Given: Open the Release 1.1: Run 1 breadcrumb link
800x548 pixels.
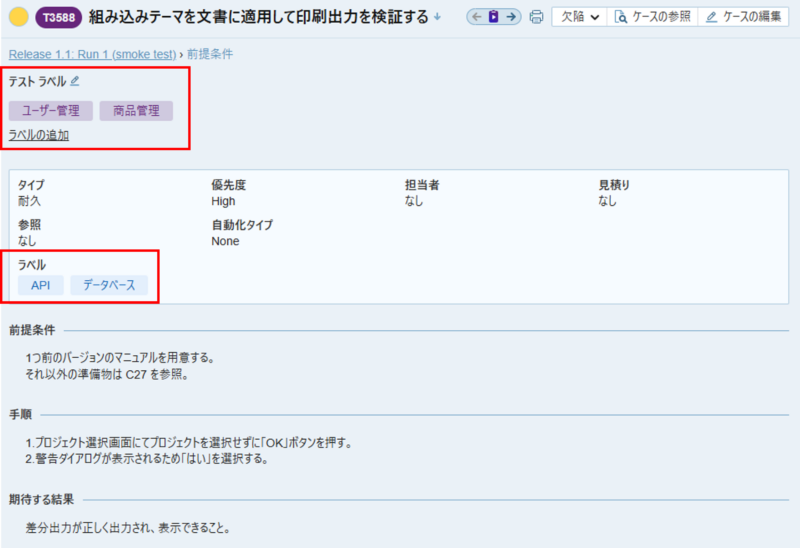Looking at the screenshot, I should 92,53.
